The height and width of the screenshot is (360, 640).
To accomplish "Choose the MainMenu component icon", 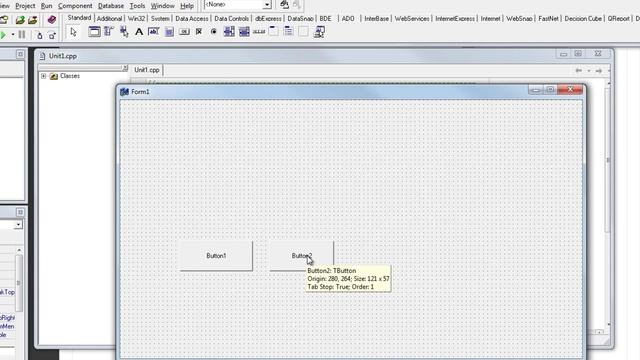I will tap(109, 32).
